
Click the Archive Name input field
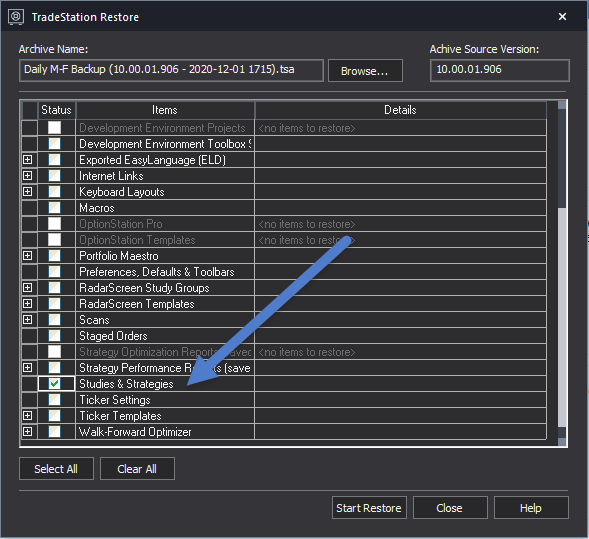[x=171, y=70]
